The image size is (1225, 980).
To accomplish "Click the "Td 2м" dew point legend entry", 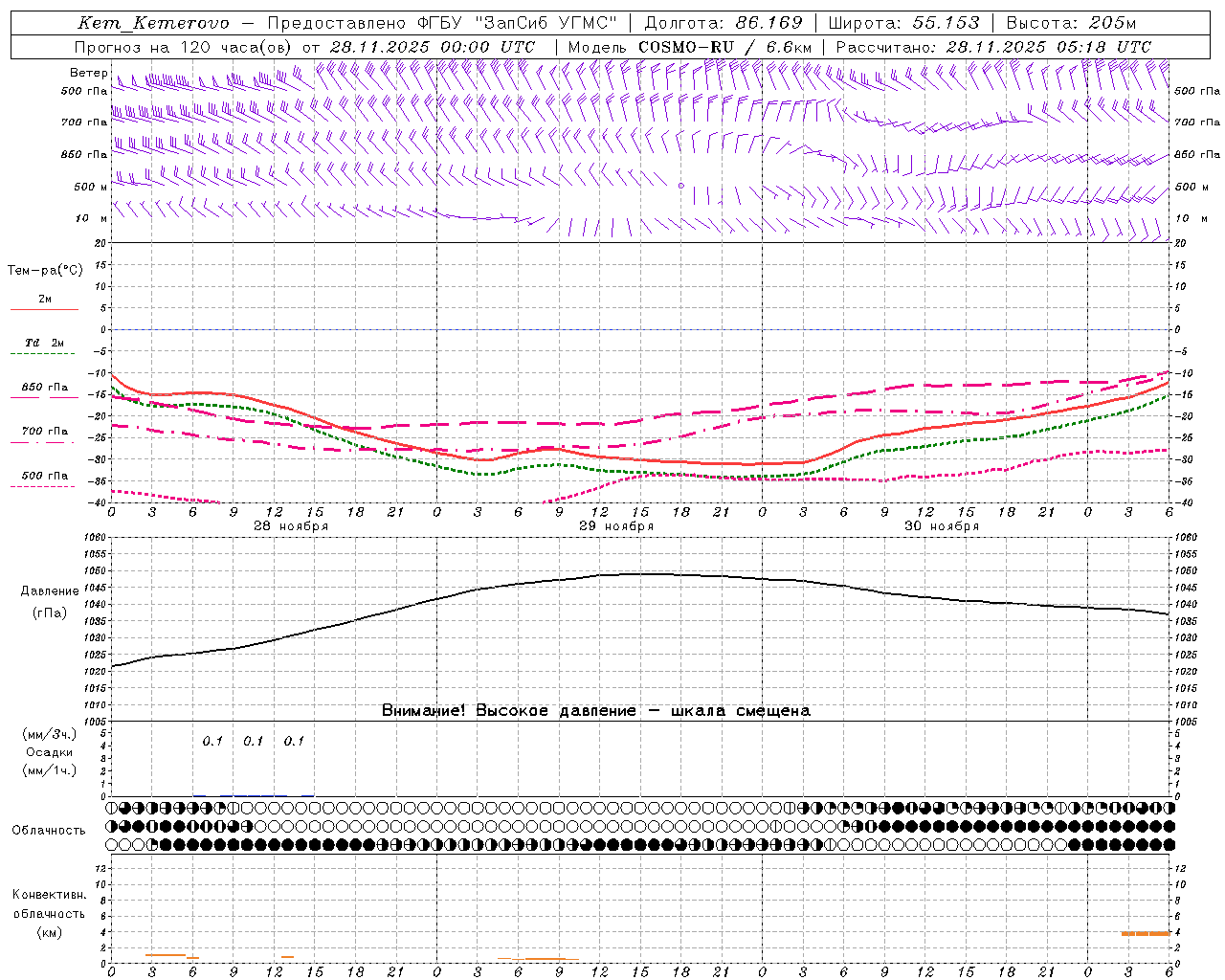I will [x=44, y=343].
